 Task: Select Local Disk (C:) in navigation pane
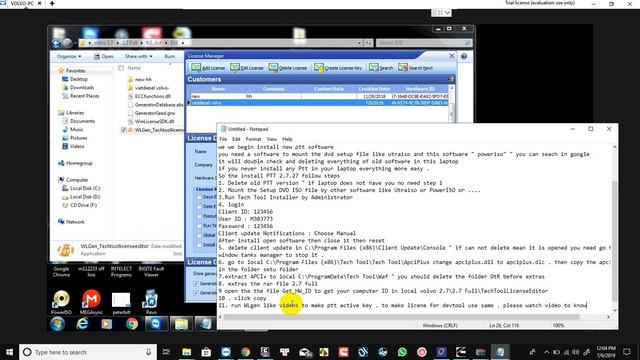click(x=85, y=188)
